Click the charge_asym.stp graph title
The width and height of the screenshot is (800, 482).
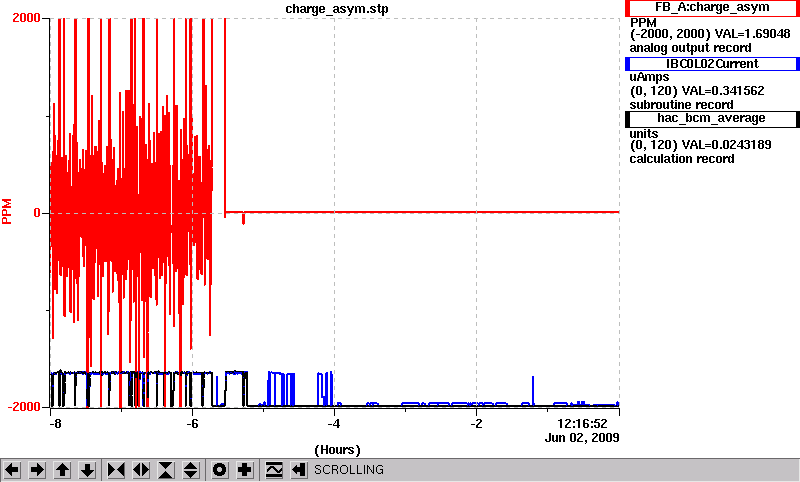(337, 9)
